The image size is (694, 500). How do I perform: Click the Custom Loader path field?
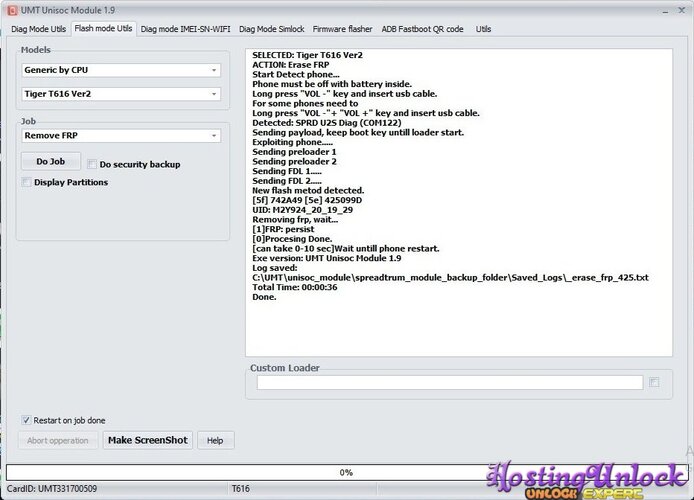pos(450,383)
